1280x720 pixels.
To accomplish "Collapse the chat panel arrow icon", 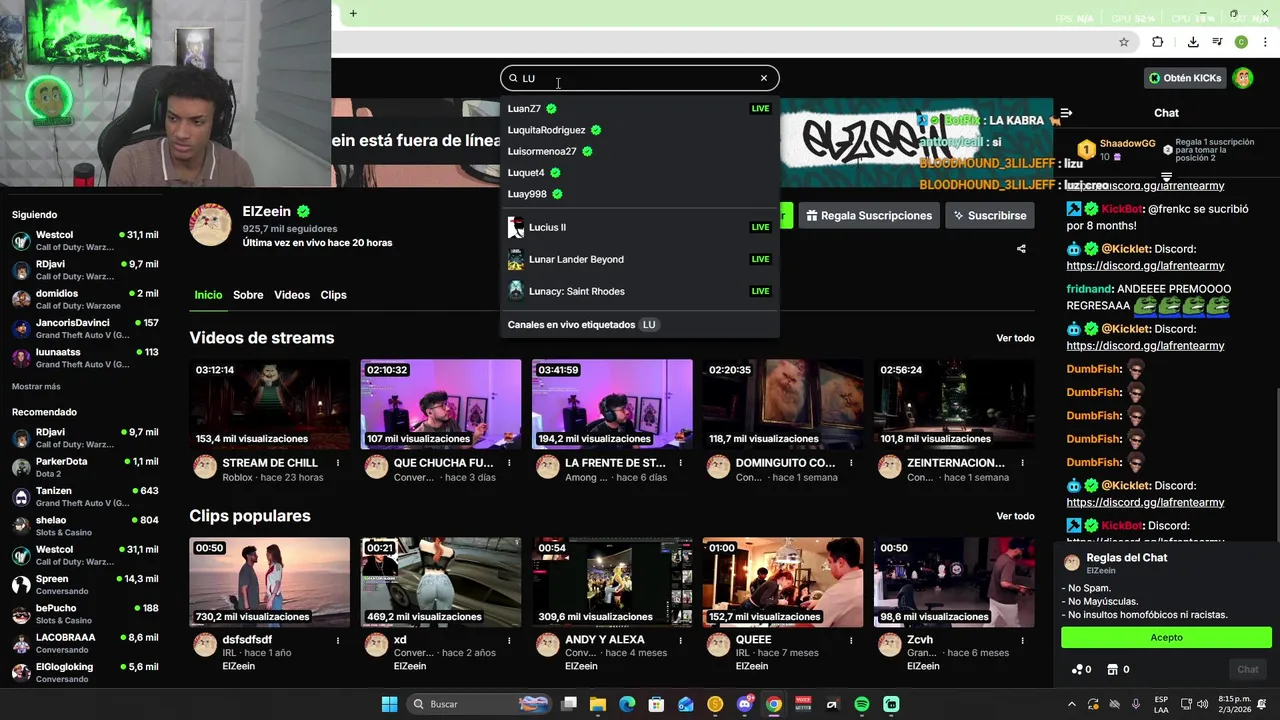I will pyautogui.click(x=1066, y=113).
